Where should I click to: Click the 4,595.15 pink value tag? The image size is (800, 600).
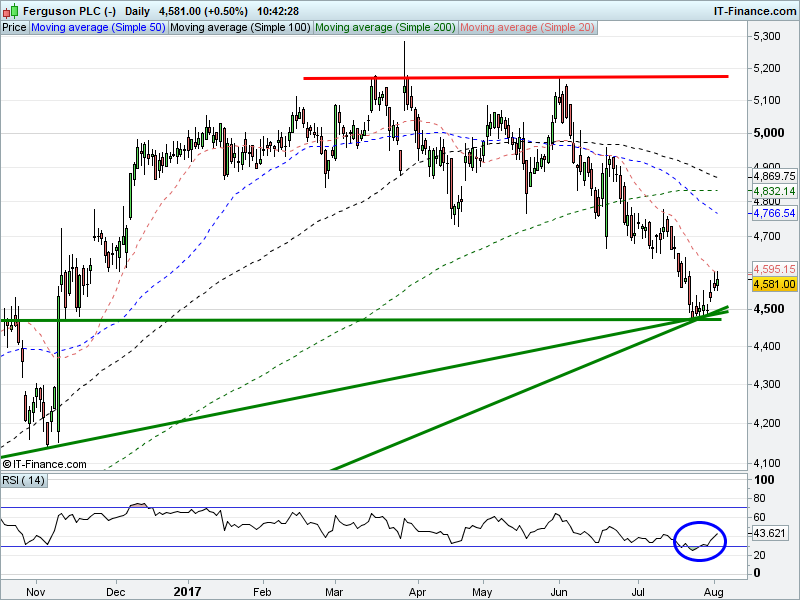pyautogui.click(x=774, y=269)
